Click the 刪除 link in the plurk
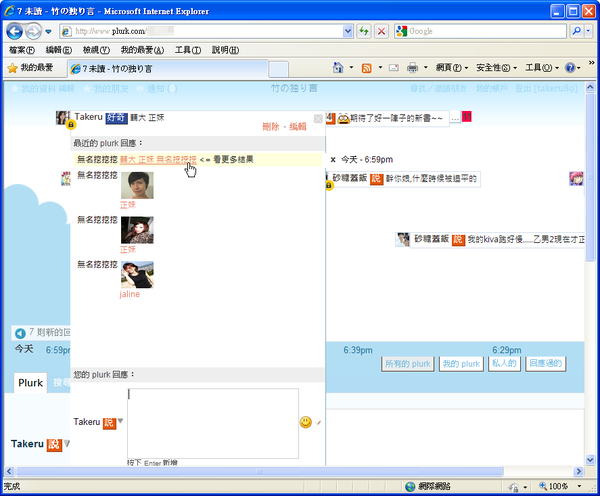600x496 pixels. coord(271,127)
